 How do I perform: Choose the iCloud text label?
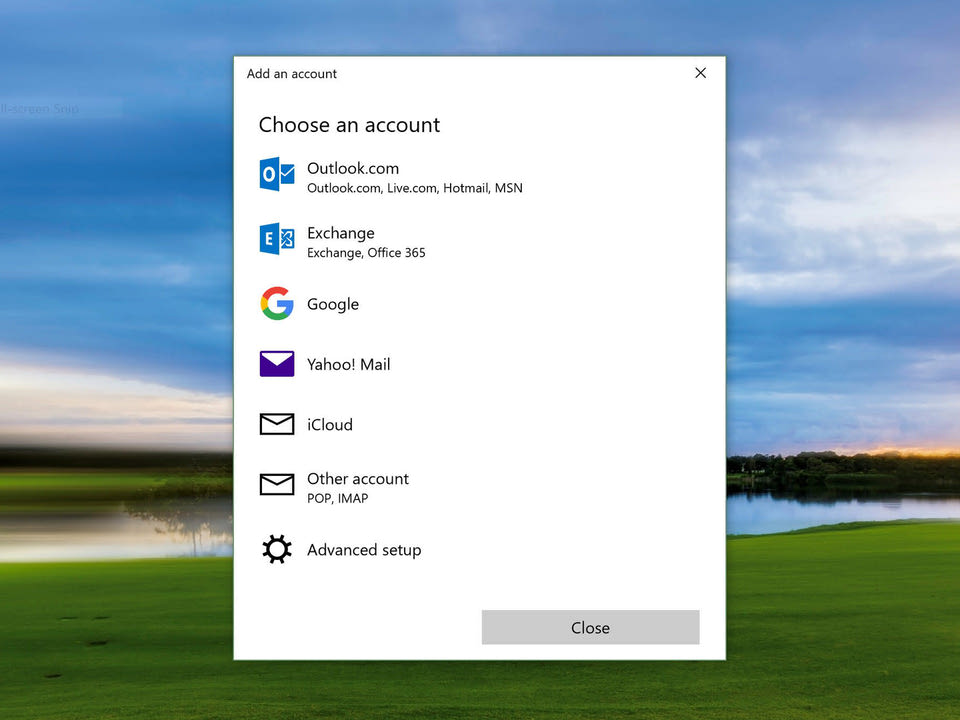click(330, 424)
